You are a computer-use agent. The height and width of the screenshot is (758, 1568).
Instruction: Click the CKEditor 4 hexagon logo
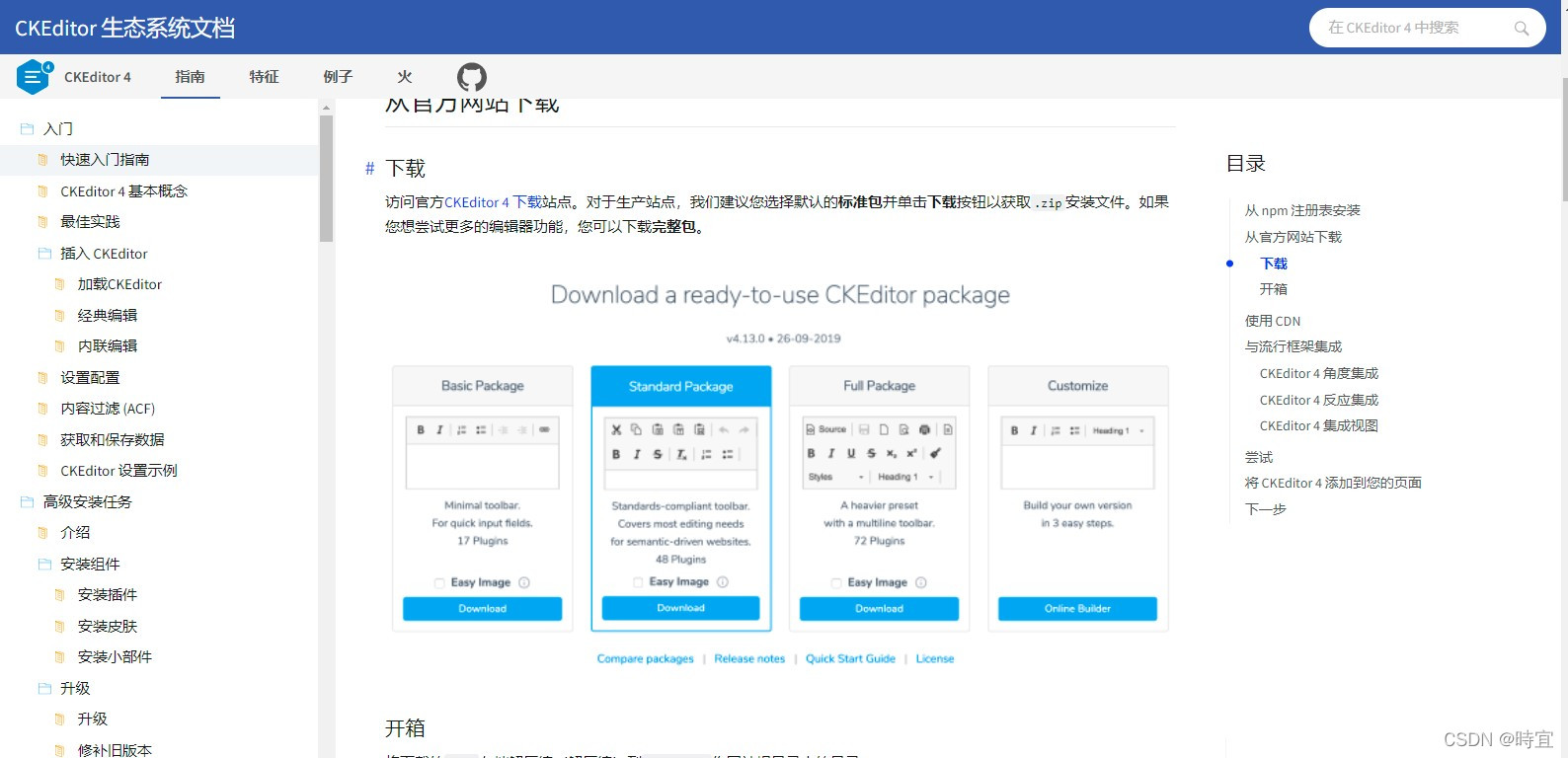pos(34,77)
